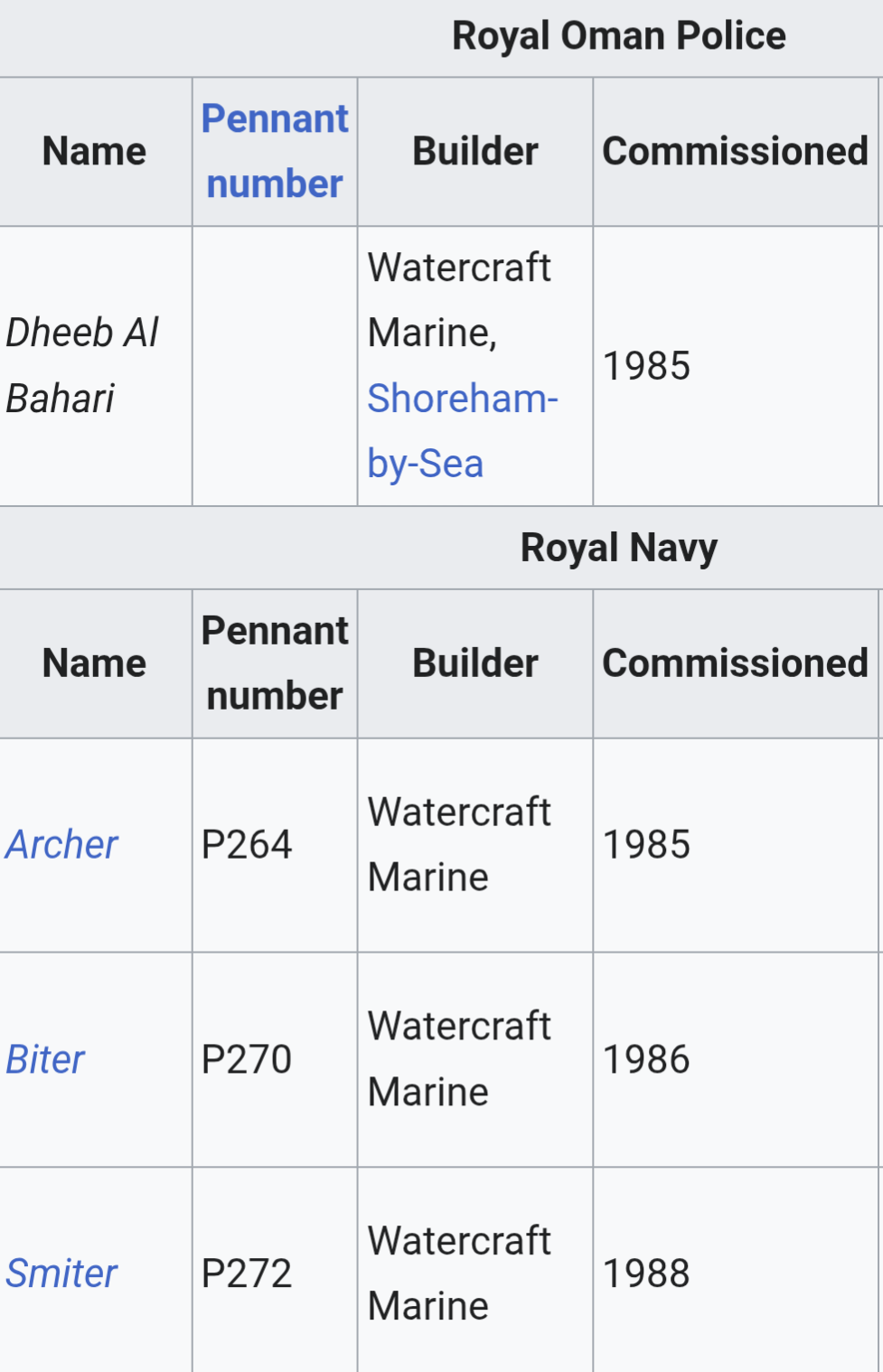Click the Builder header under Royal Oman Police
Screen dimensions: 883x1372
(475, 151)
